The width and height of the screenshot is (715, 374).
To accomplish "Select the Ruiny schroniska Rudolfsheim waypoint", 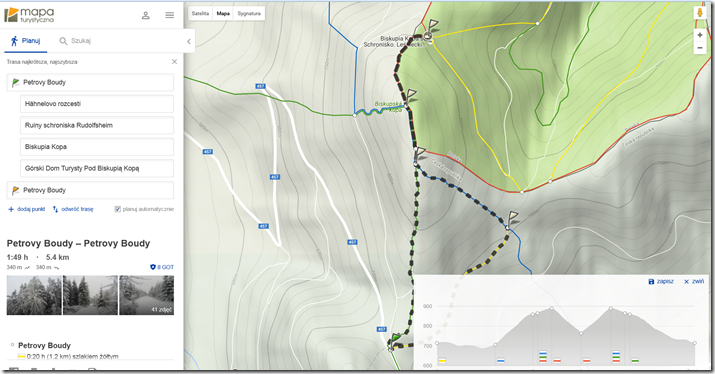I will (97, 125).
